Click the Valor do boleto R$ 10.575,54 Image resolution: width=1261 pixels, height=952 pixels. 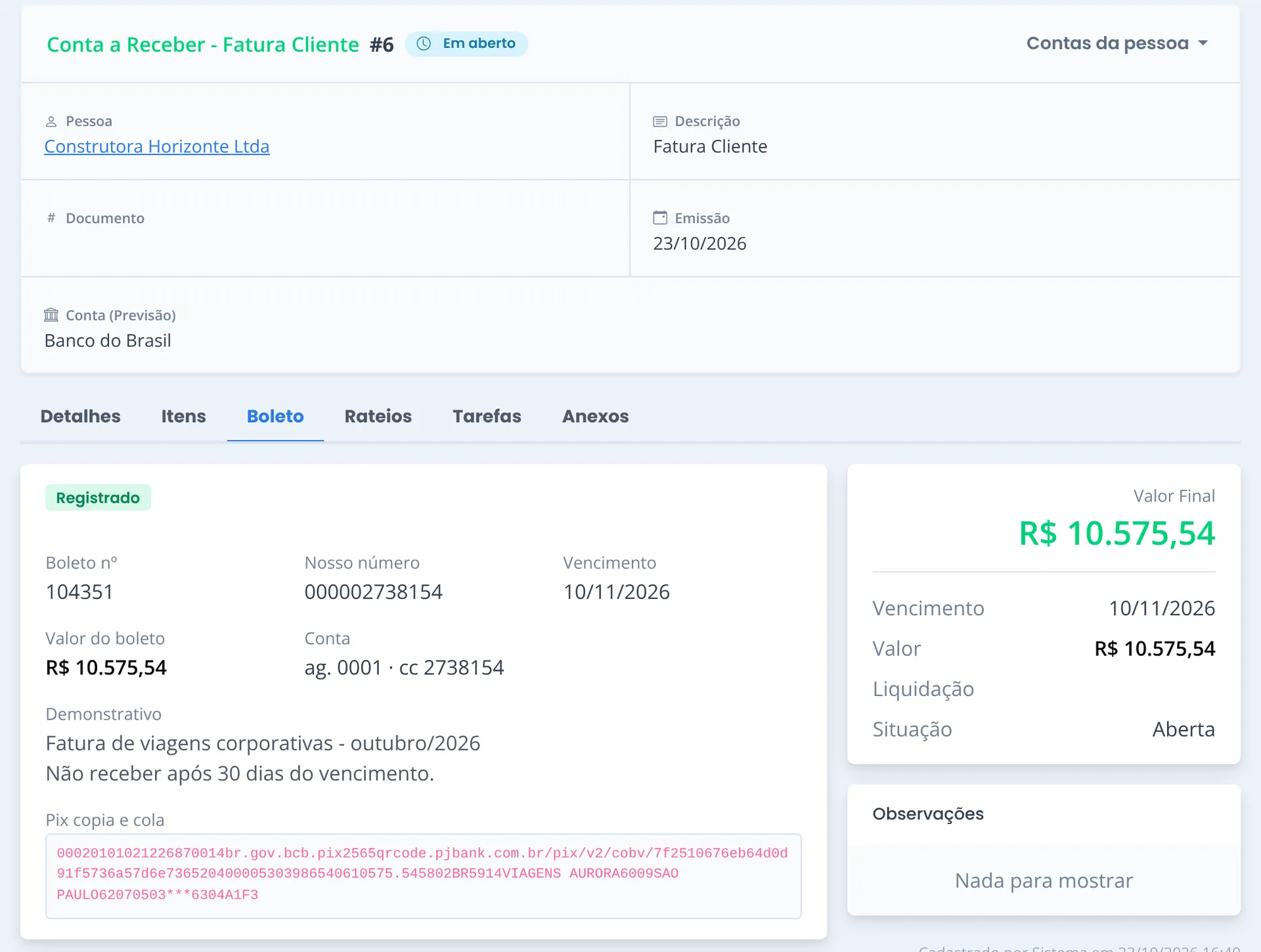coord(106,668)
